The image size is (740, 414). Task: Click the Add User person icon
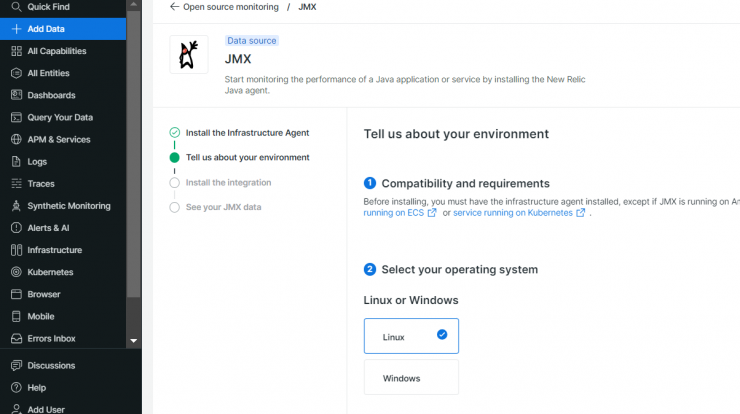pos(16,409)
